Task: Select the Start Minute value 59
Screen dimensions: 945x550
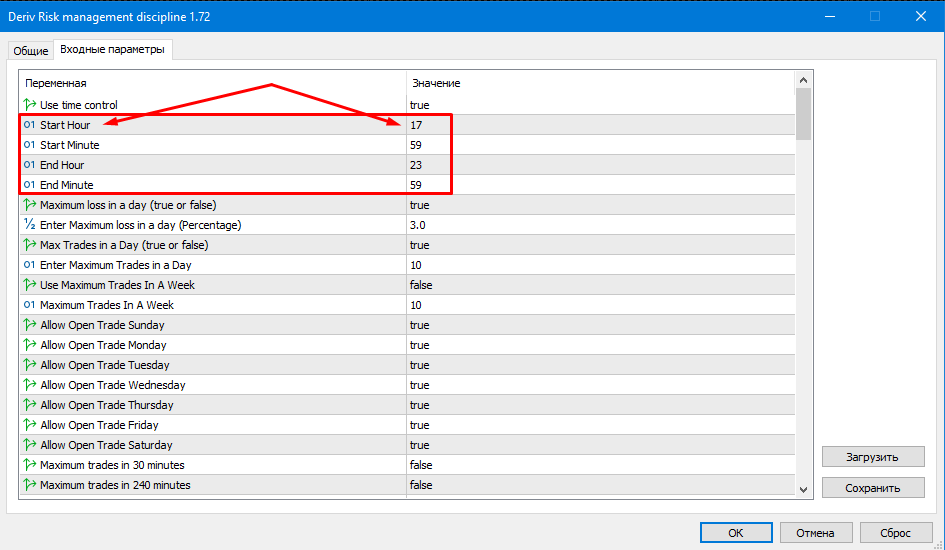Action: (x=416, y=145)
